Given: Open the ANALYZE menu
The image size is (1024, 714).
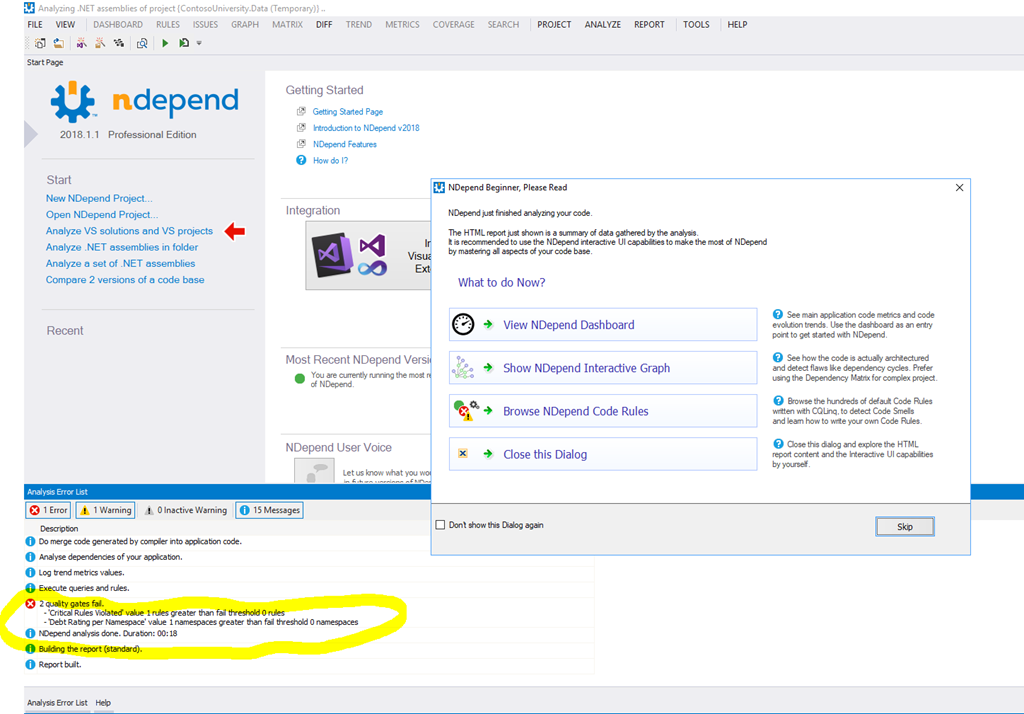Looking at the screenshot, I should click(602, 24).
